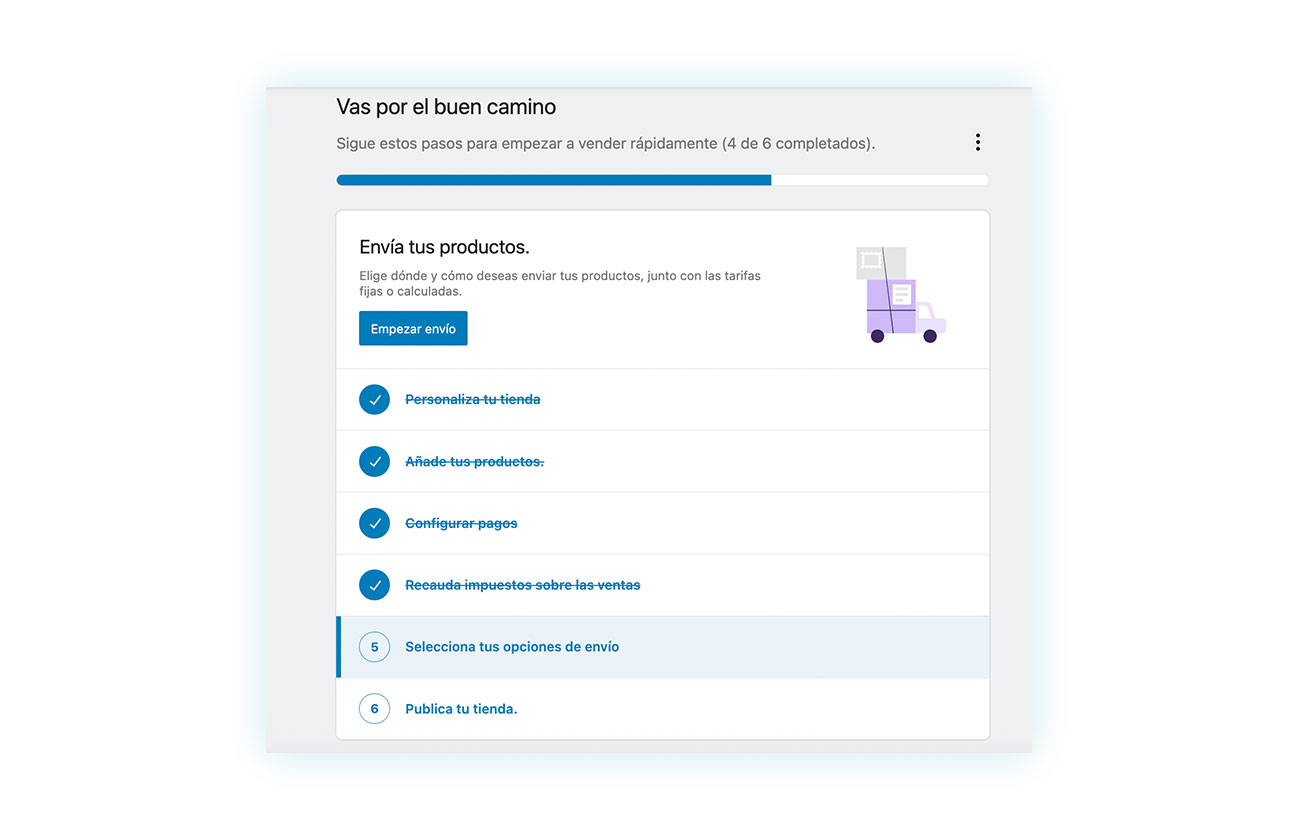The image size is (1300, 818).
Task: Click the Envía tus productos heading
Action: pos(444,247)
